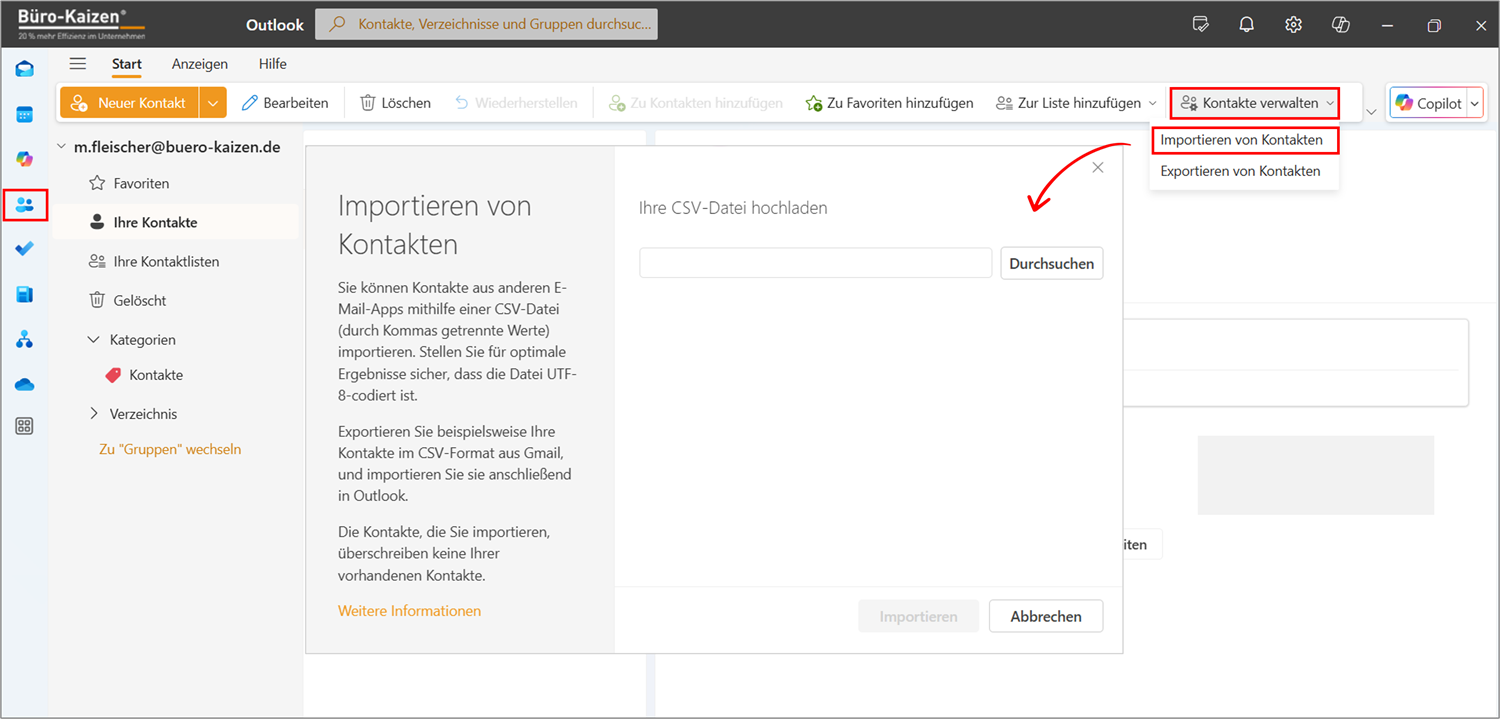Click Zu Favoriten hinzufügen
1500x719 pixels.
[889, 103]
